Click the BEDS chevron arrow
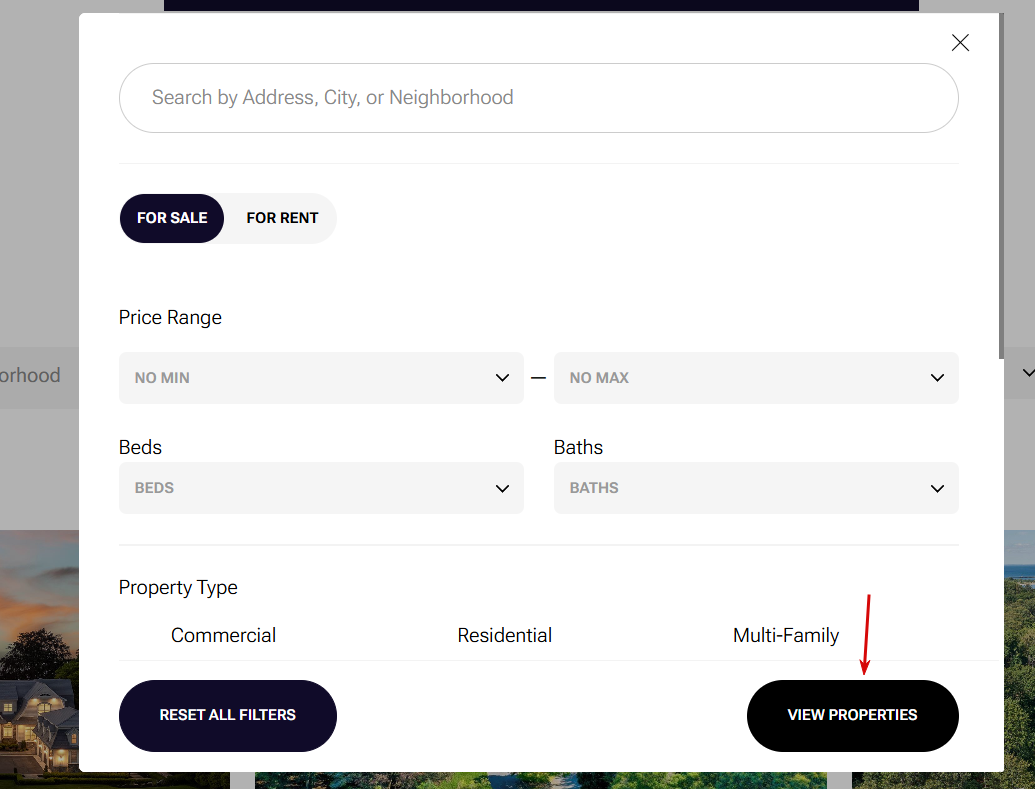Viewport: 1035px width, 789px height. tap(502, 488)
